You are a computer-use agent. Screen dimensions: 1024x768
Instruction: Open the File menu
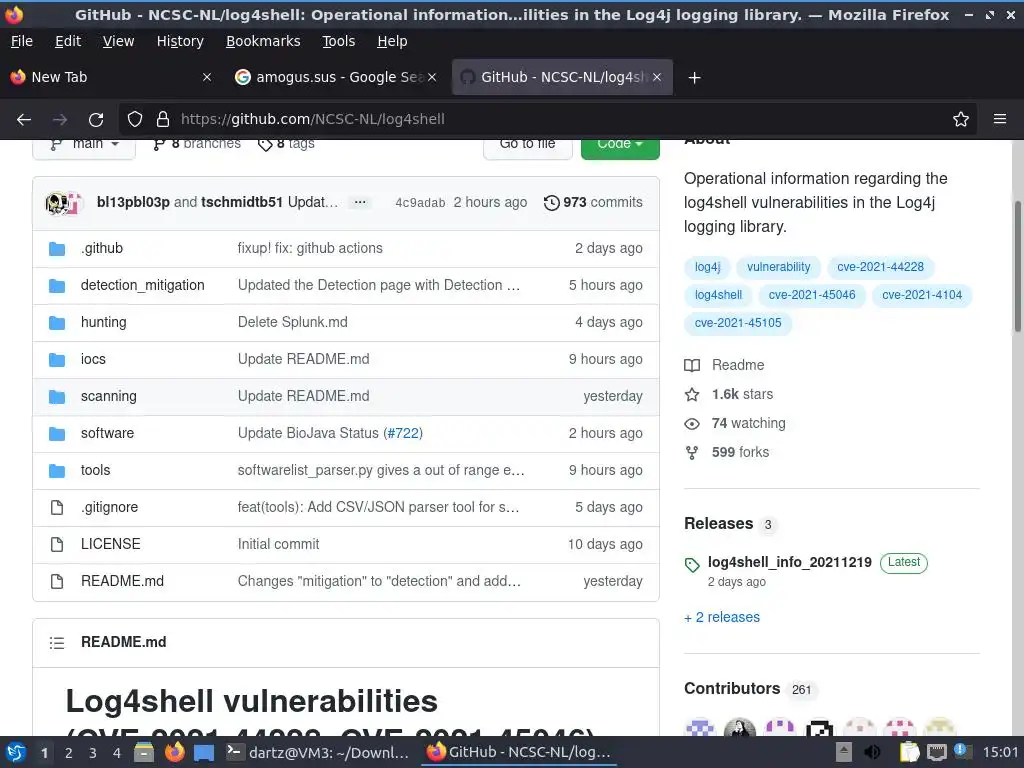22,41
